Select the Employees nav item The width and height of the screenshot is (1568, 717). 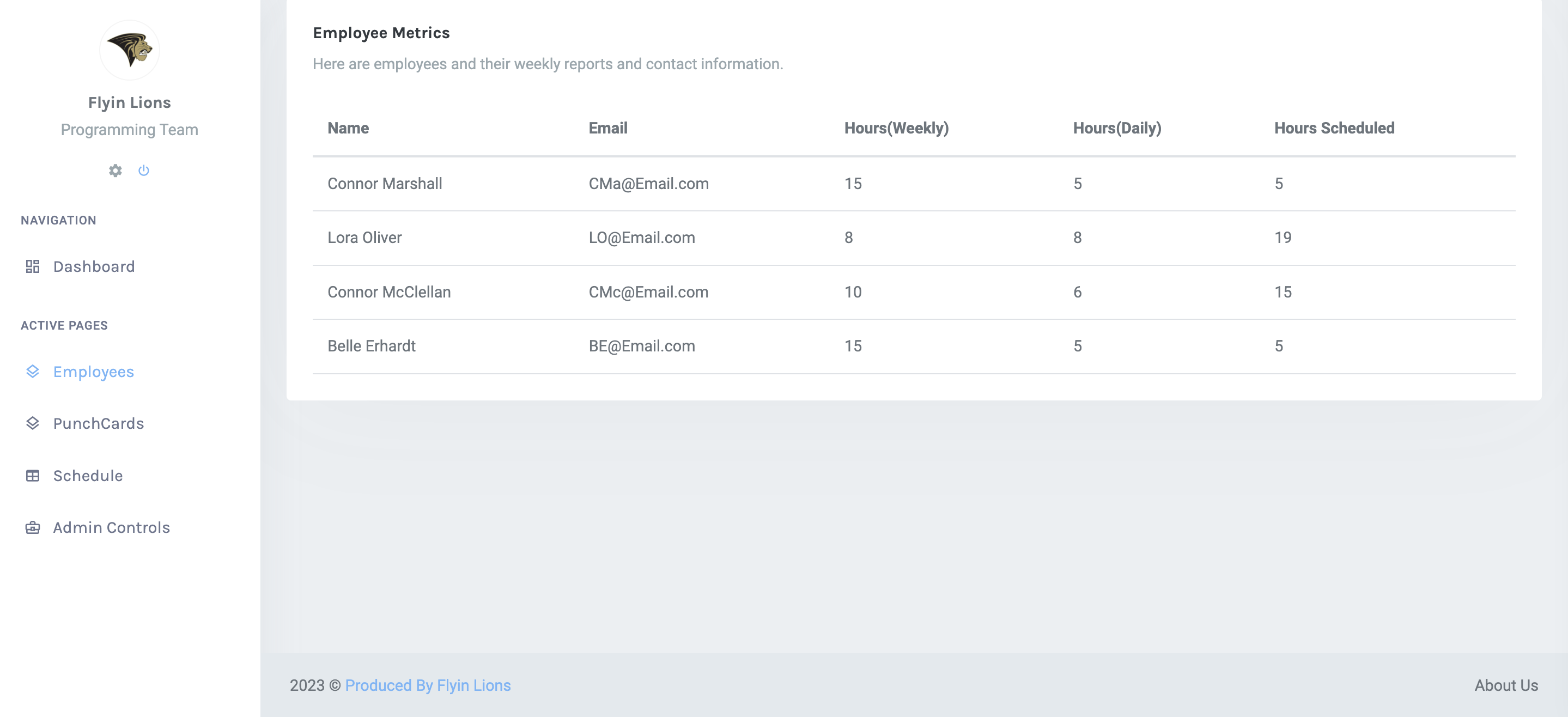[x=93, y=371]
